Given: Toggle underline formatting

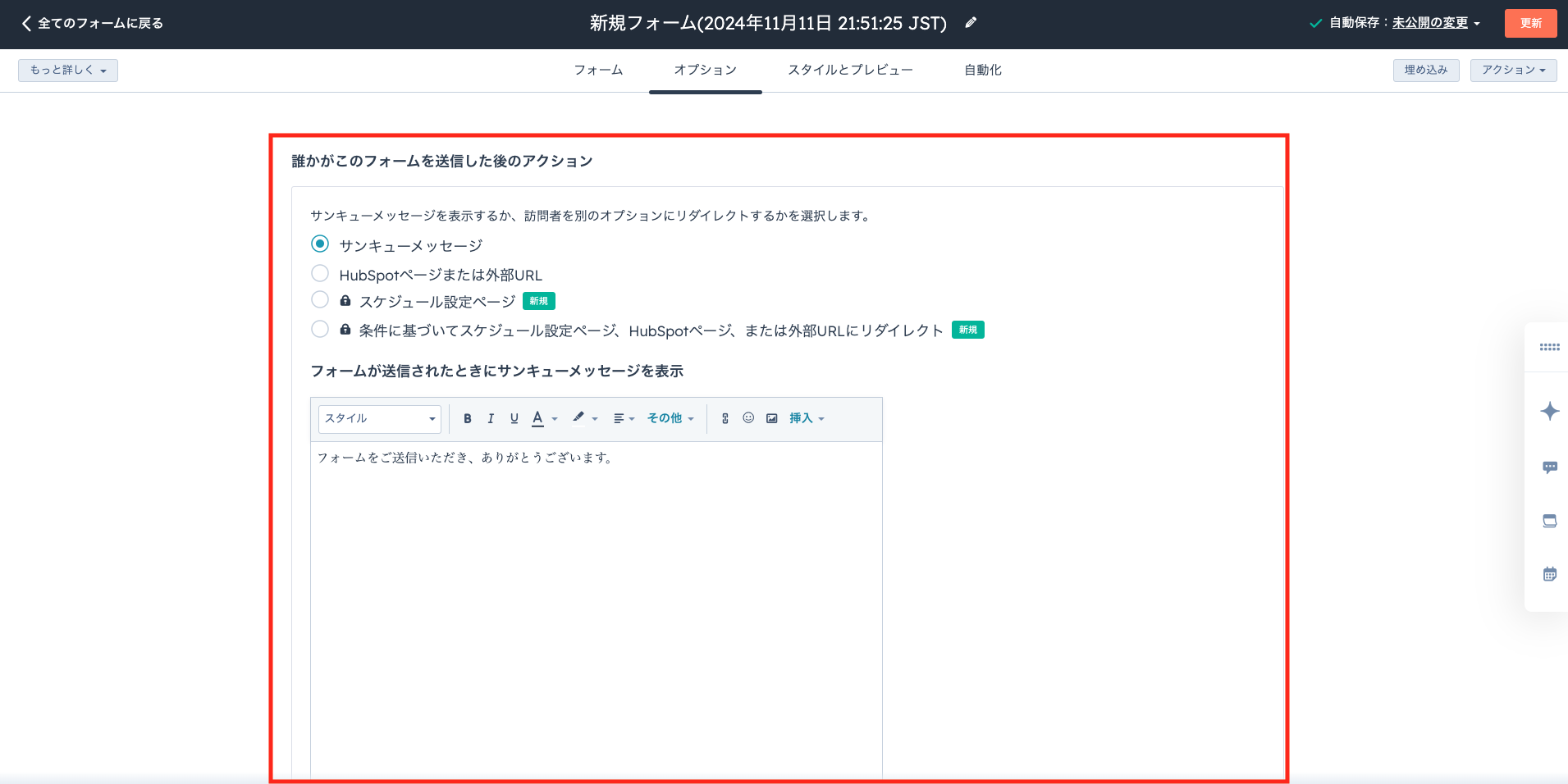Looking at the screenshot, I should point(514,418).
